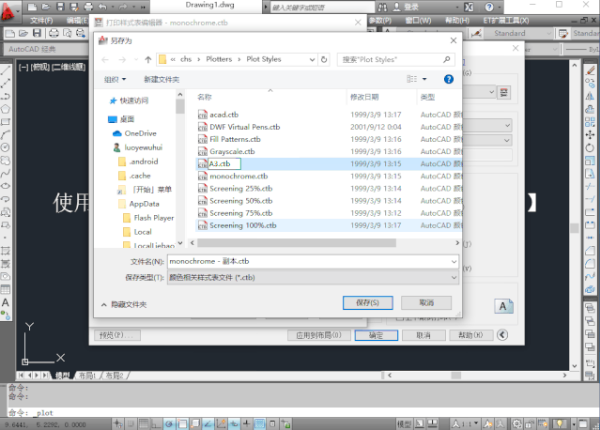
Task: Open the ET extension tools menu
Action: (x=506, y=21)
